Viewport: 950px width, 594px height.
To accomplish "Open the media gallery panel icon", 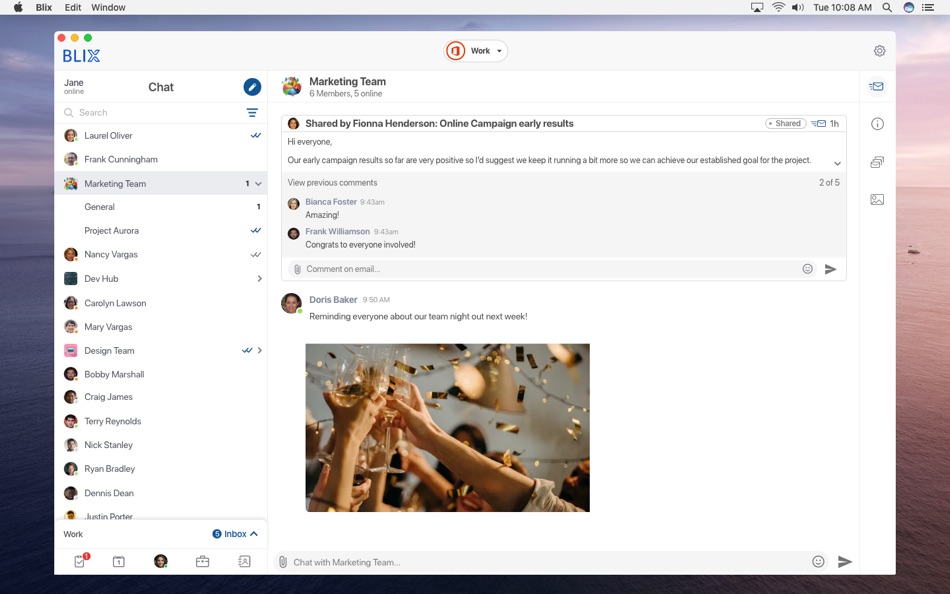I will coord(877,199).
